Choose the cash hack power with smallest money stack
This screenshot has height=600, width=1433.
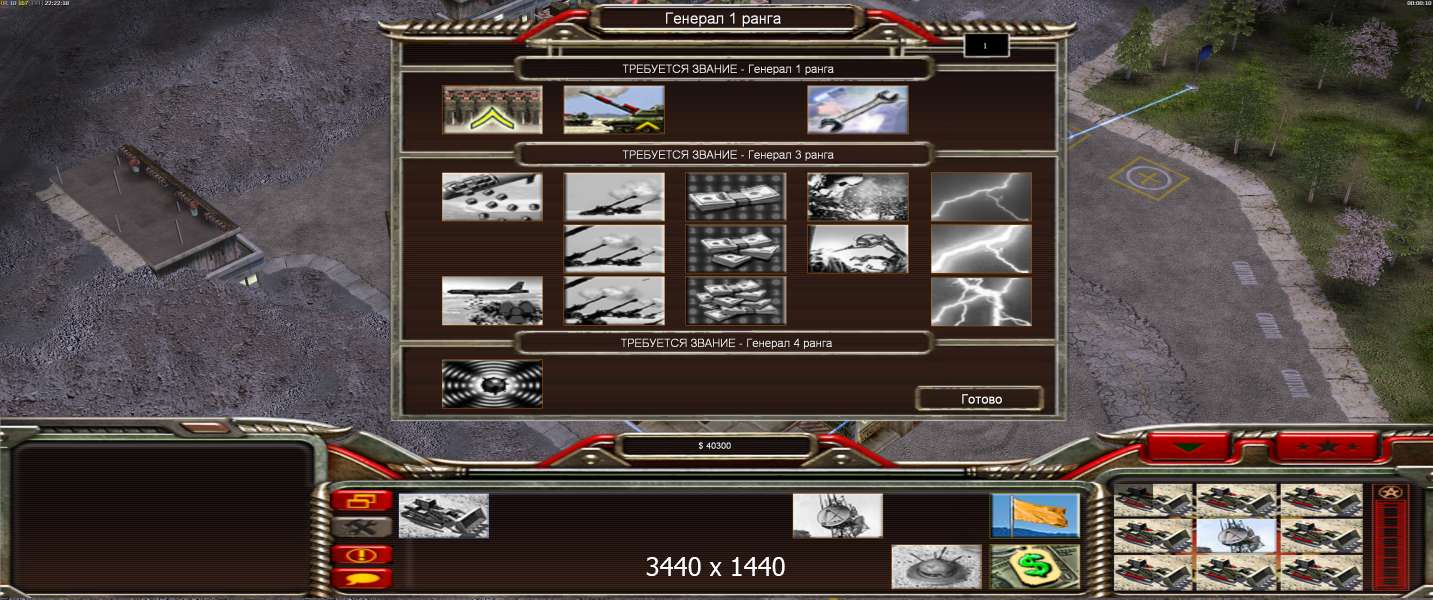coord(736,197)
